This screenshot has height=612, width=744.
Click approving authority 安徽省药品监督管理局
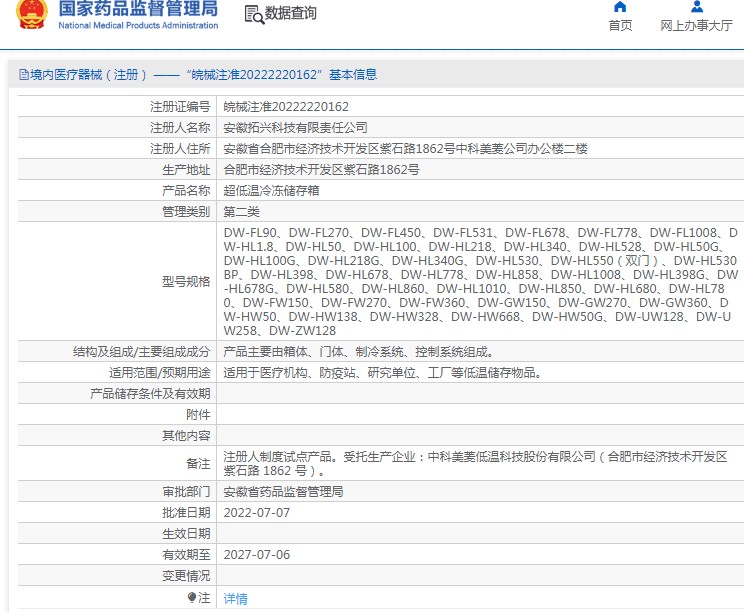click(283, 491)
